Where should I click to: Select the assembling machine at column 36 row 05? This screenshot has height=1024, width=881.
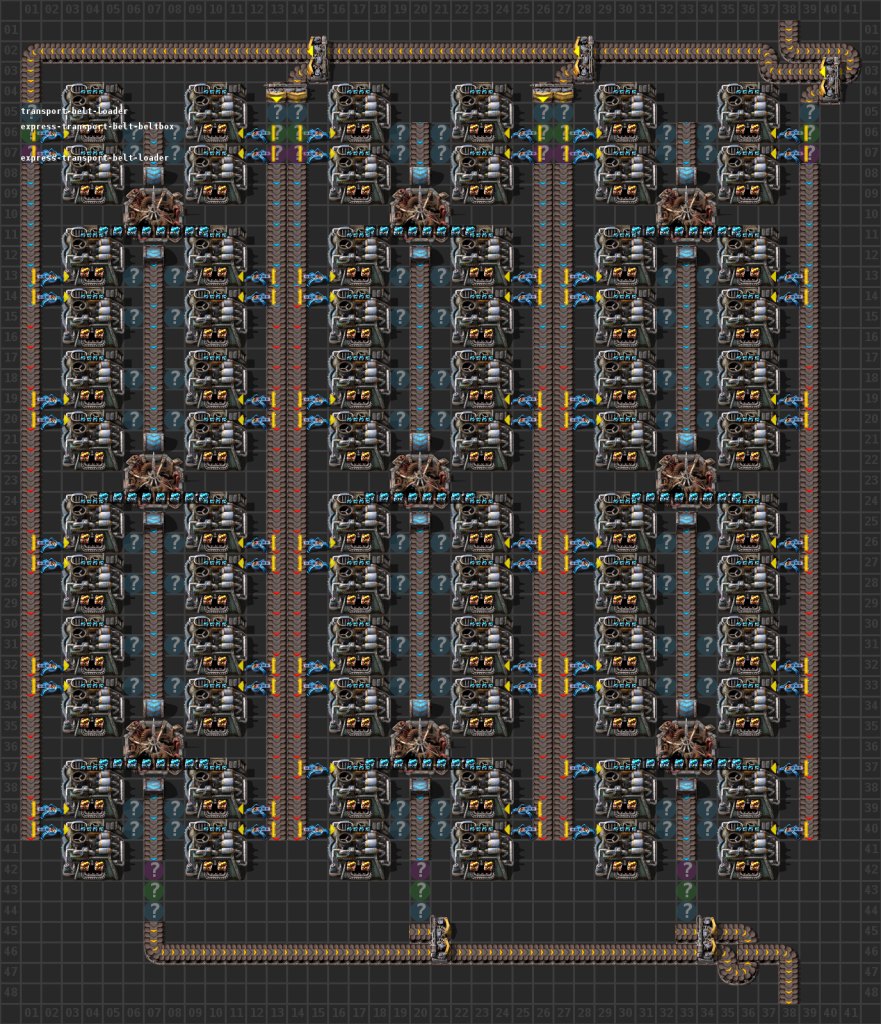pyautogui.click(x=748, y=112)
